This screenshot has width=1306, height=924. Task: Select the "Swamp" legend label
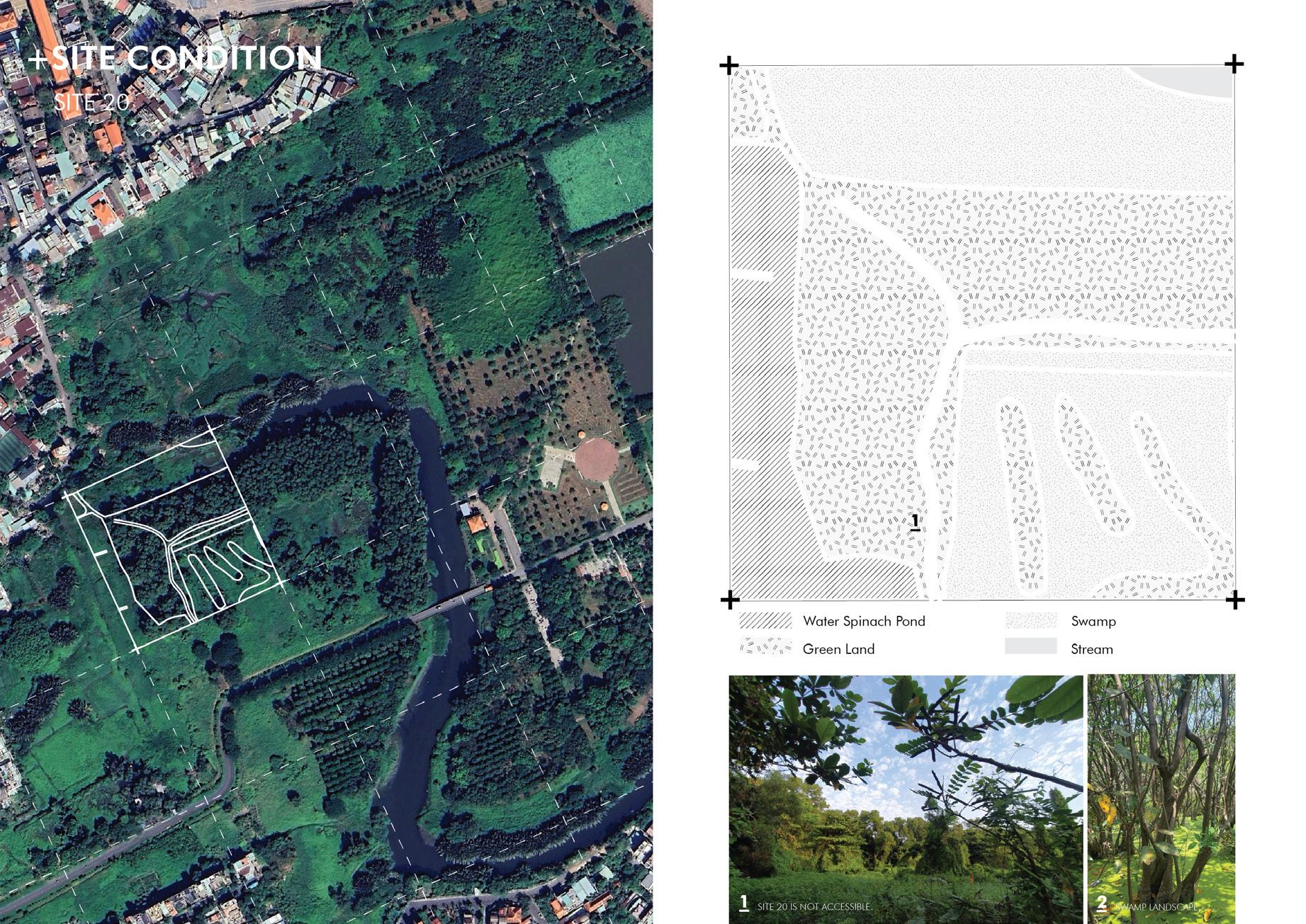pos(1093,621)
